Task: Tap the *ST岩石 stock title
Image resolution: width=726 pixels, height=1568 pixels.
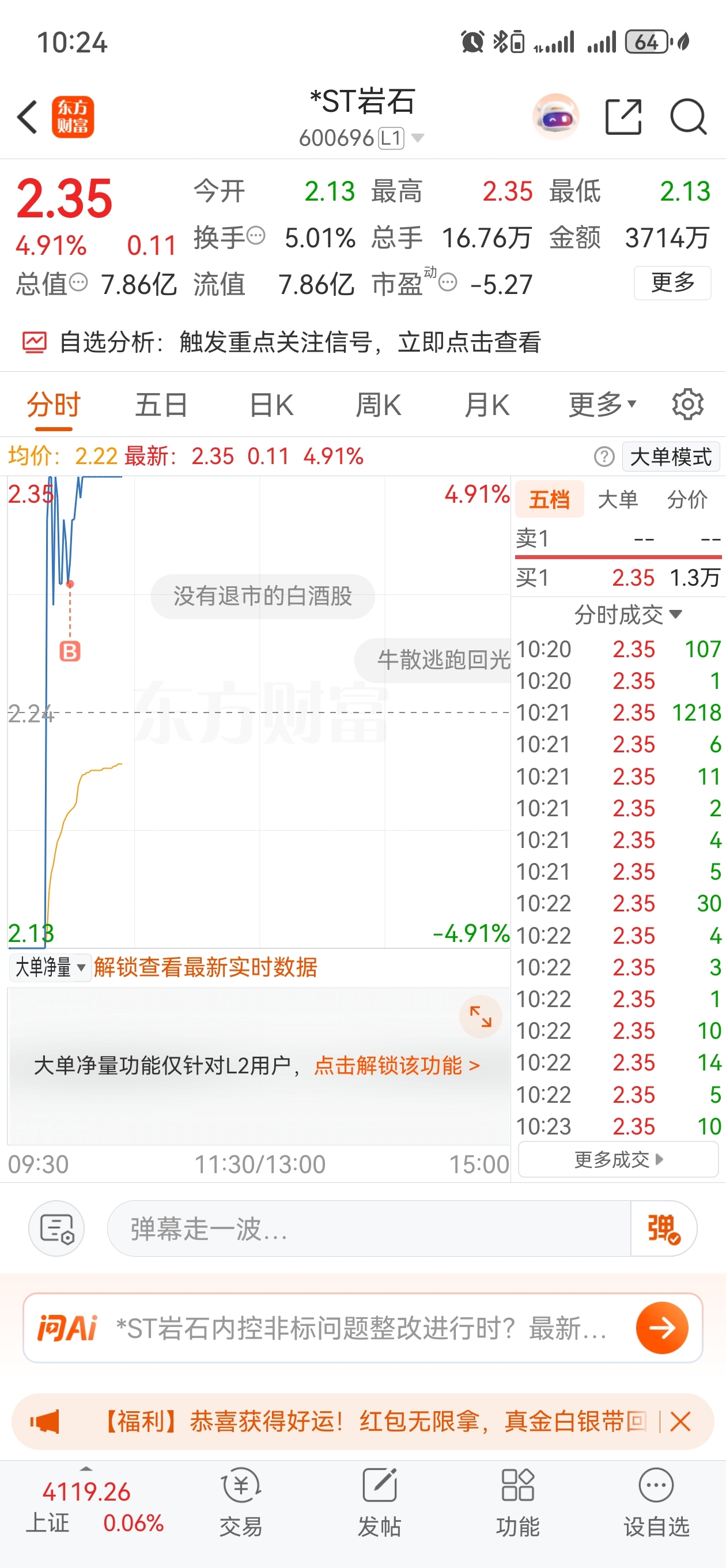Action: tap(362, 101)
